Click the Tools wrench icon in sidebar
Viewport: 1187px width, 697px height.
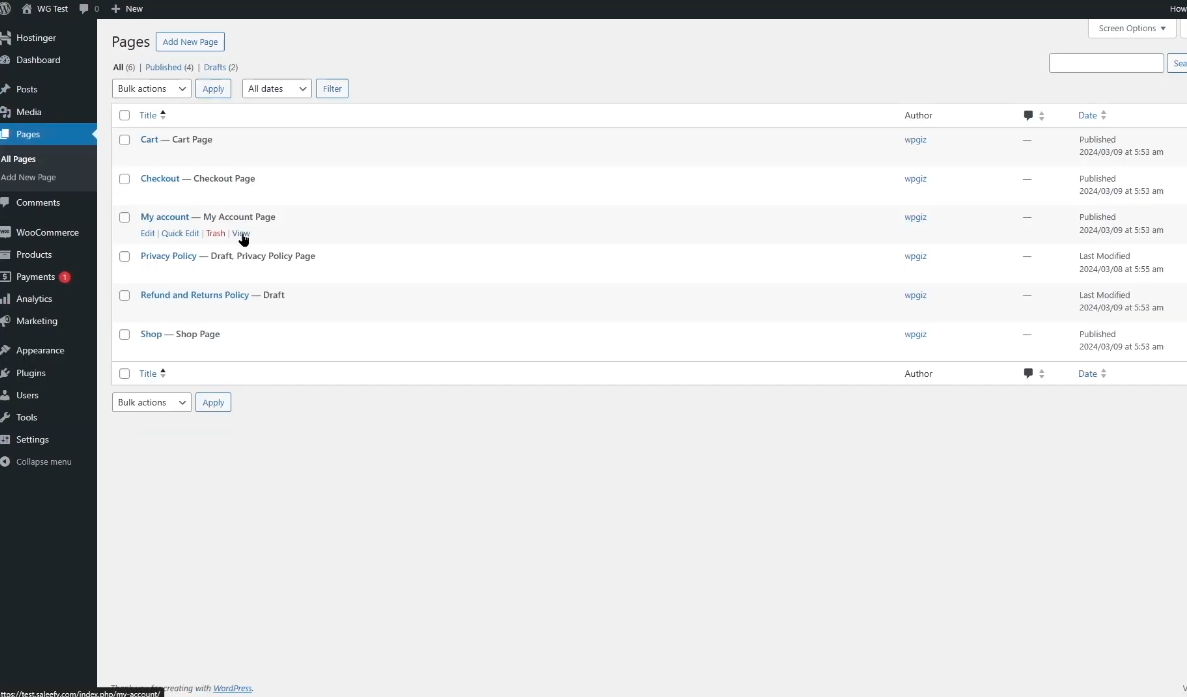pyautogui.click(x=6, y=418)
